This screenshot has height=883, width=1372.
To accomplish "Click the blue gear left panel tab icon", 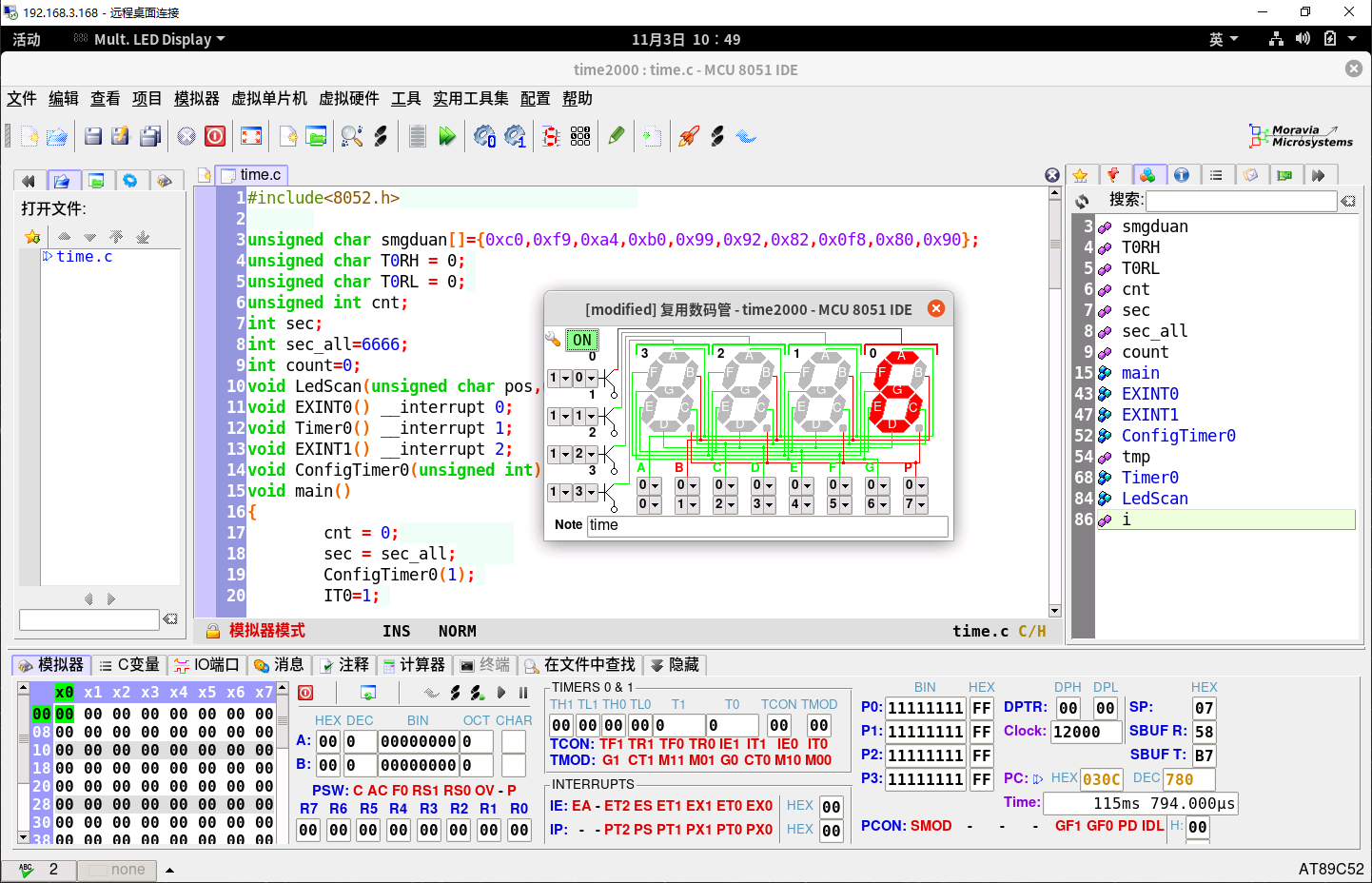I will coord(130,180).
